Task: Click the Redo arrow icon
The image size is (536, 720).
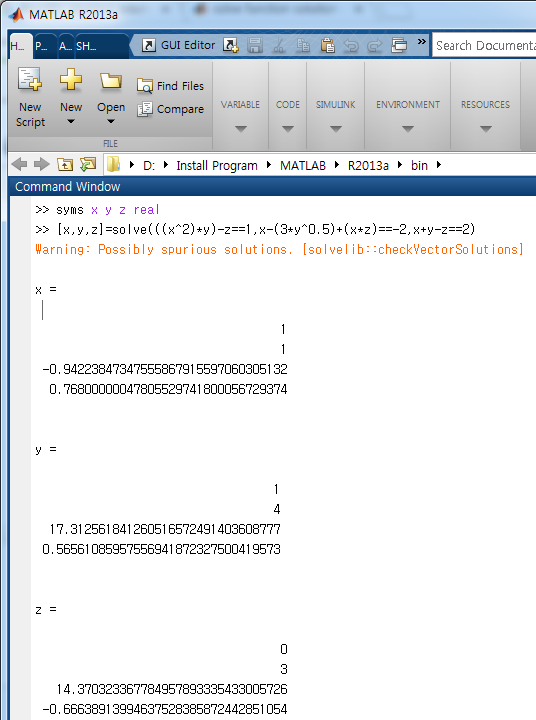Action: coord(375,45)
